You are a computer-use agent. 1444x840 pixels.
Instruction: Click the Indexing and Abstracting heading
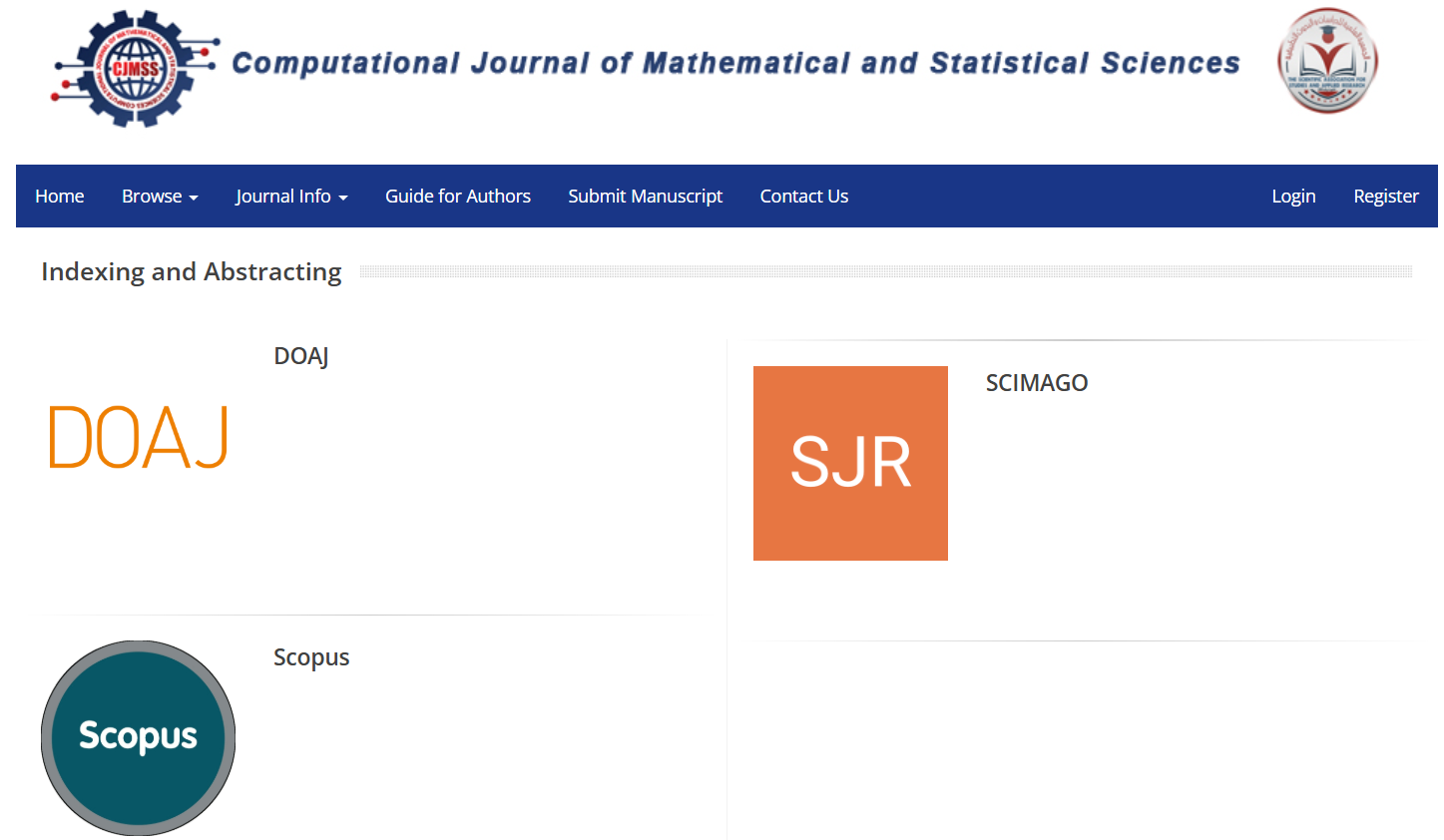click(x=192, y=271)
